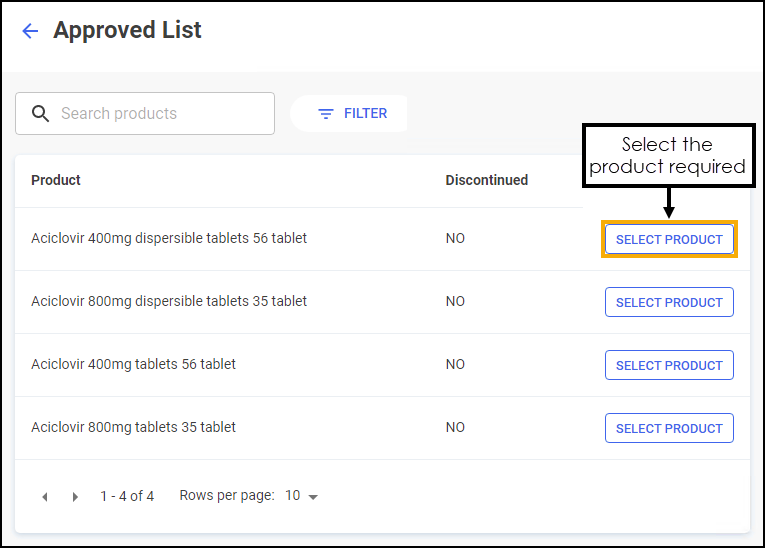Click the Aciclovir 800mg dispersible tablets row name
Image resolution: width=765 pixels, height=548 pixels.
tap(169, 302)
